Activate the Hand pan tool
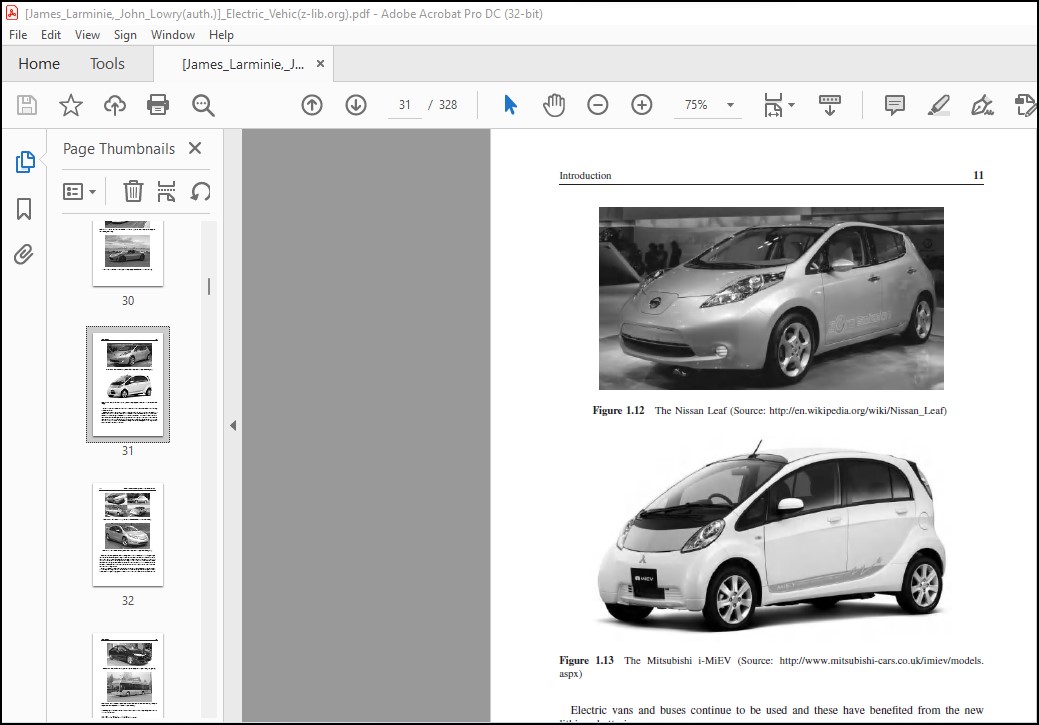This screenshot has width=1039, height=725. click(554, 105)
